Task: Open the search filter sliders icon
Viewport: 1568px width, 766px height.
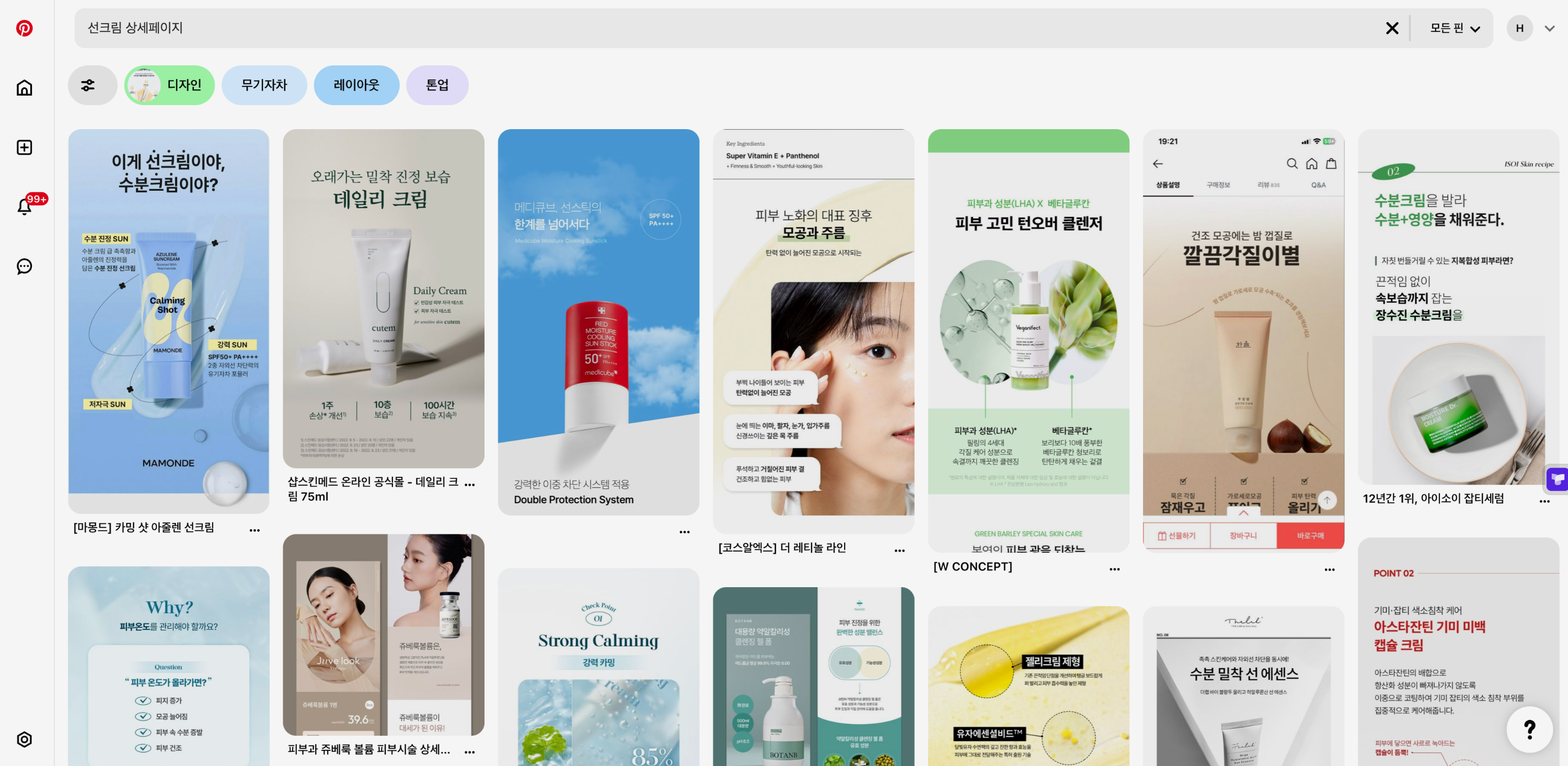Action: coord(88,85)
